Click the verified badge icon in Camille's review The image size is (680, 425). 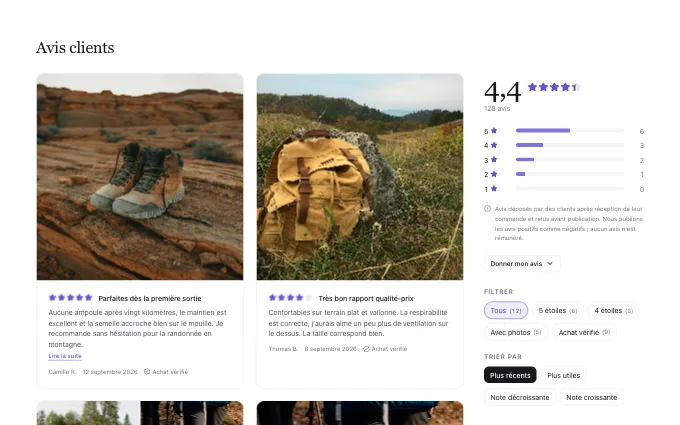(147, 372)
